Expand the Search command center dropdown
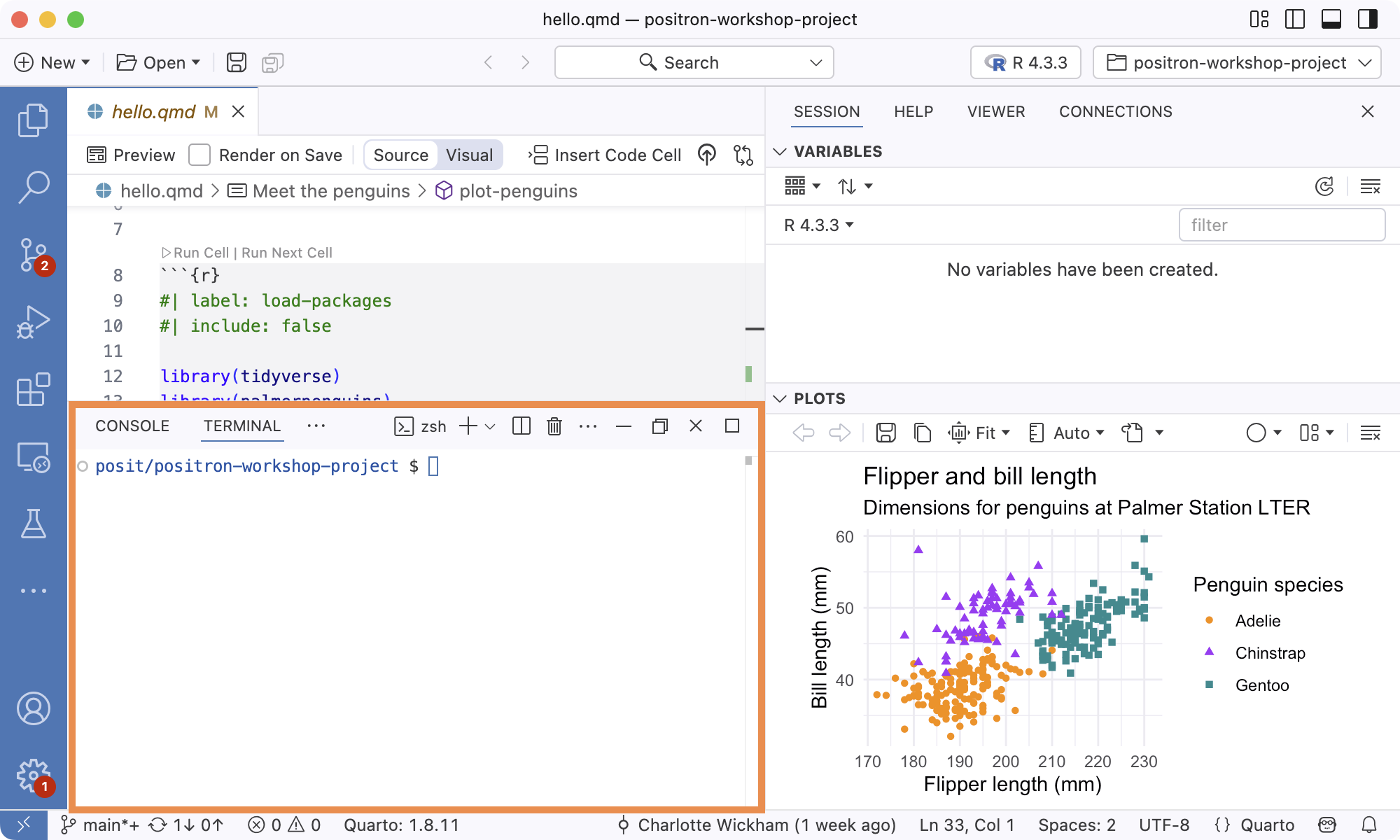Image resolution: width=1400 pixels, height=840 pixels. pyautogui.click(x=815, y=62)
